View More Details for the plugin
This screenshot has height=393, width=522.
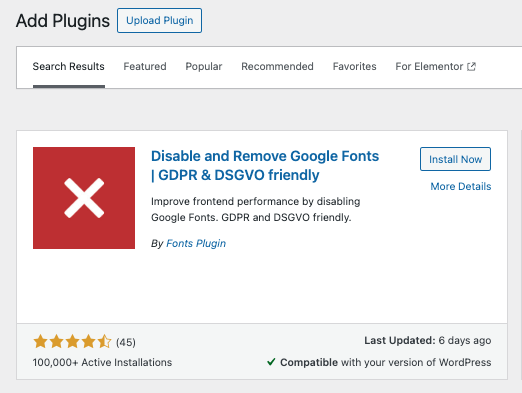pyautogui.click(x=461, y=186)
